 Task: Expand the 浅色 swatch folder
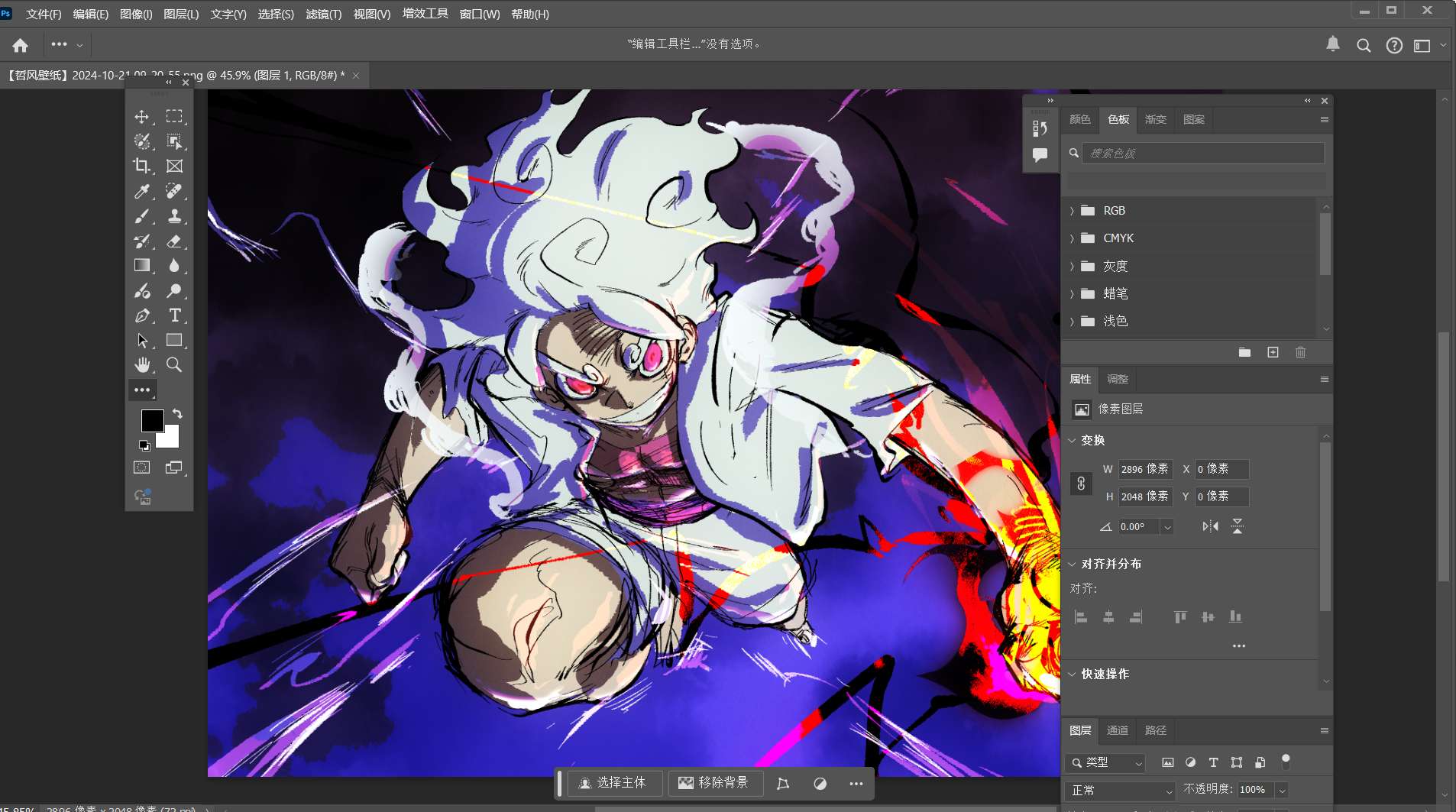(x=1072, y=321)
